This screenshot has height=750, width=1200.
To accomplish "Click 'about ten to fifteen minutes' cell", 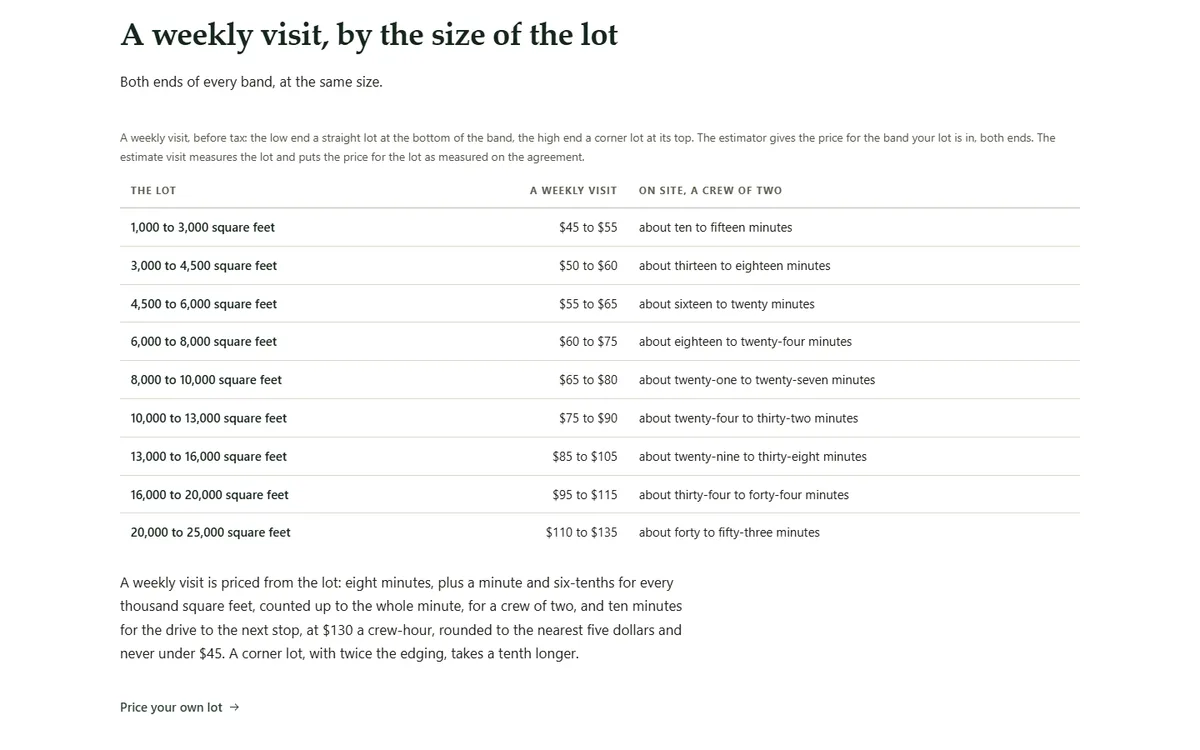I will click(715, 228).
